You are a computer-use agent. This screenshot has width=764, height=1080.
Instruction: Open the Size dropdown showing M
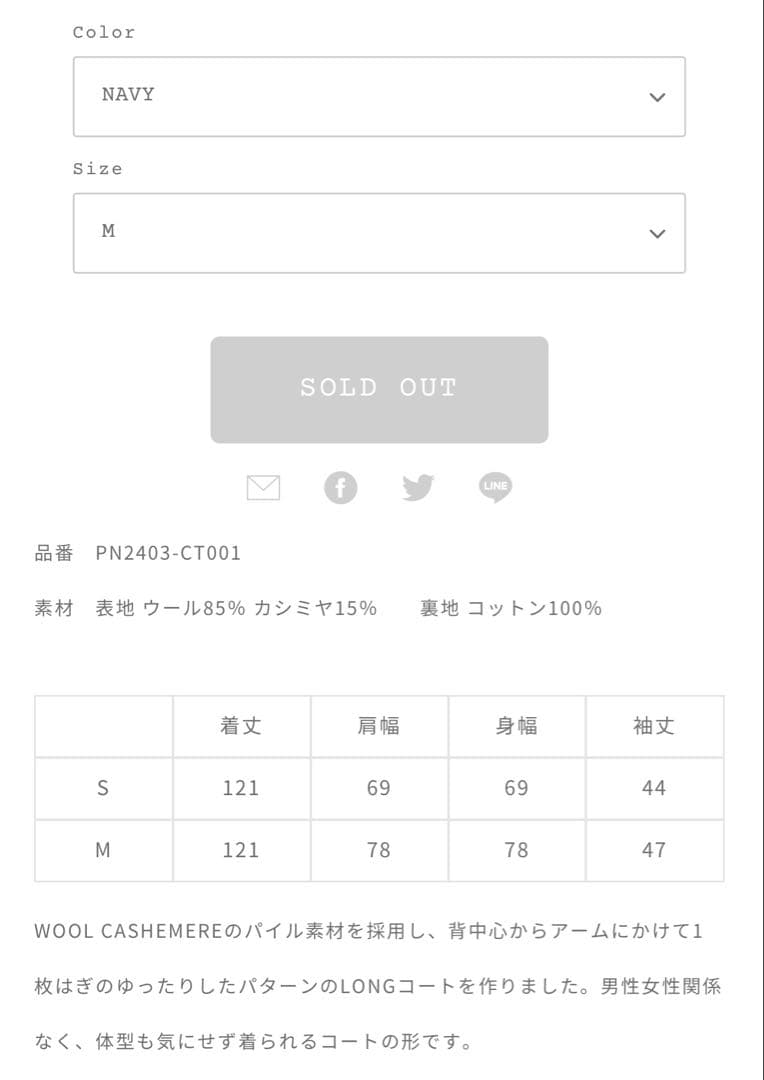coord(378,232)
